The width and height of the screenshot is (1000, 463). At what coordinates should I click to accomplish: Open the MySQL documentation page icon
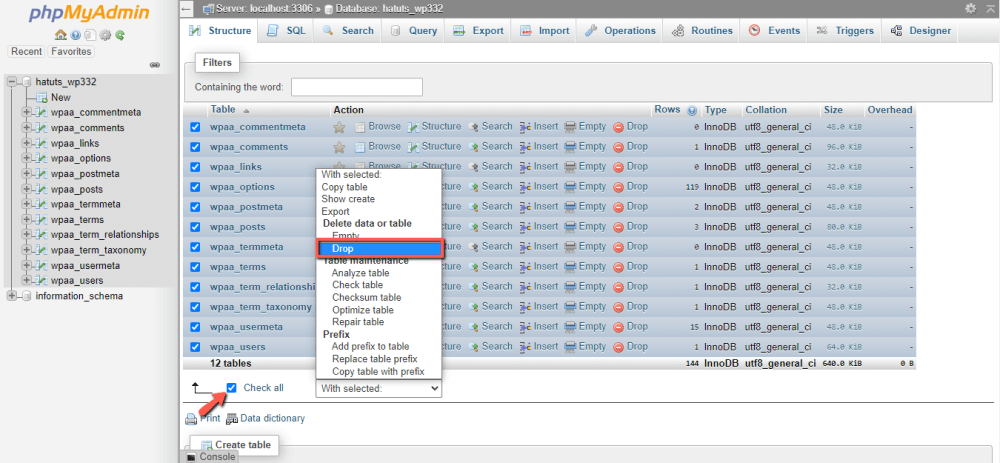click(90, 35)
